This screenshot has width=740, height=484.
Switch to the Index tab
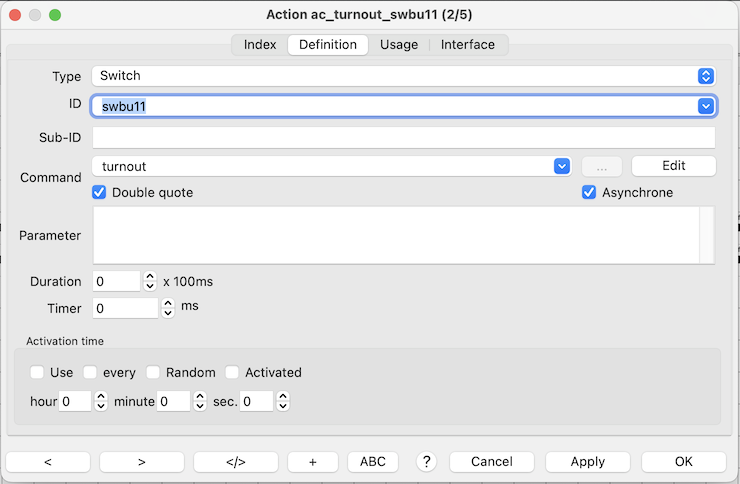pos(260,45)
